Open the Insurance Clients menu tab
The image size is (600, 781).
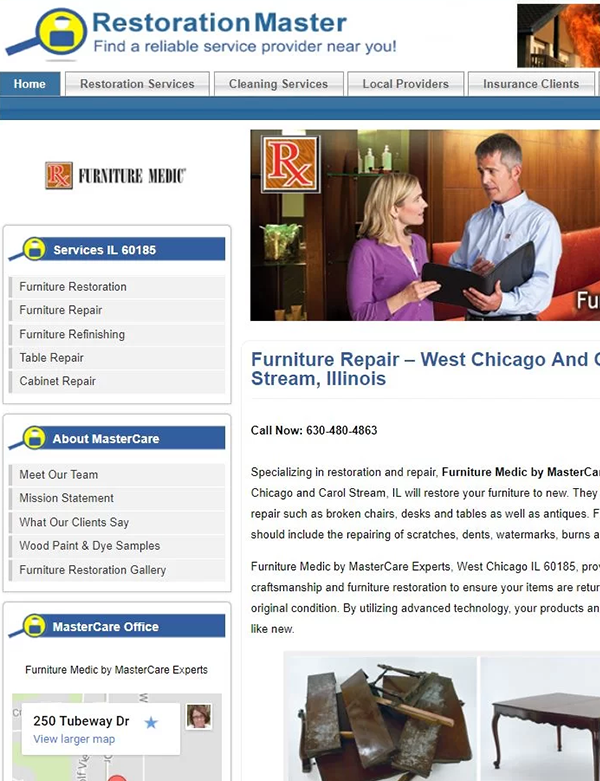[531, 84]
